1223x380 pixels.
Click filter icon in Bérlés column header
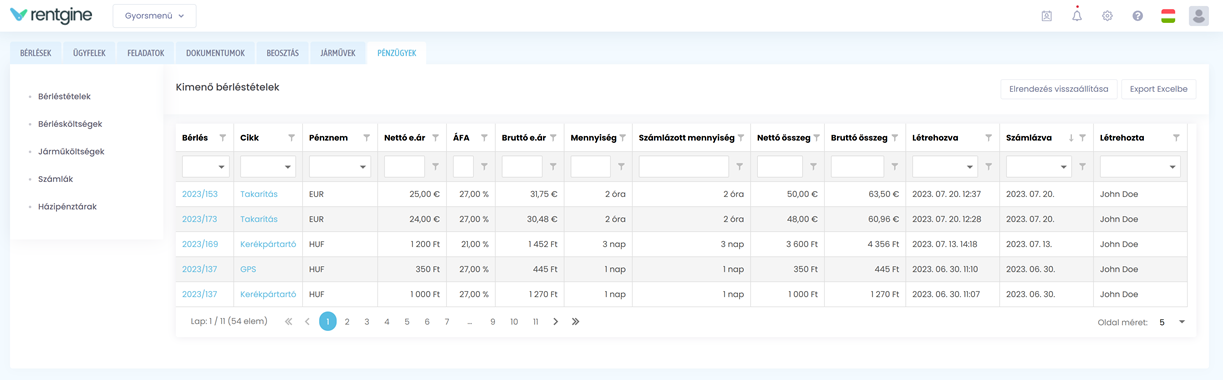pyautogui.click(x=223, y=138)
